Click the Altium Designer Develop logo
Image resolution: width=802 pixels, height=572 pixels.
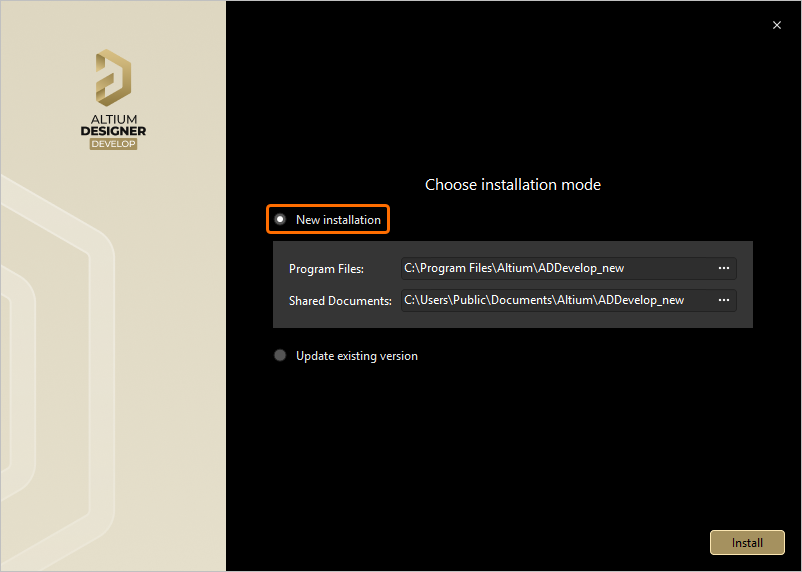(x=114, y=100)
